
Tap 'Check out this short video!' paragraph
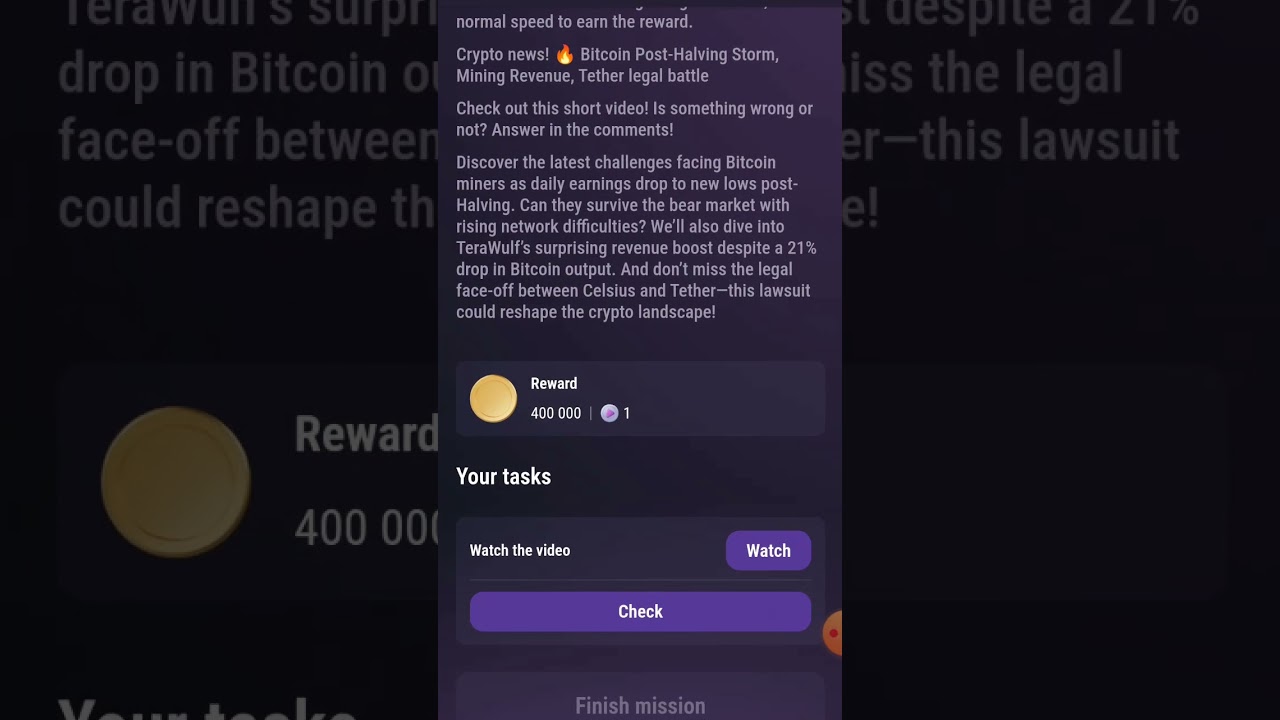pos(635,119)
